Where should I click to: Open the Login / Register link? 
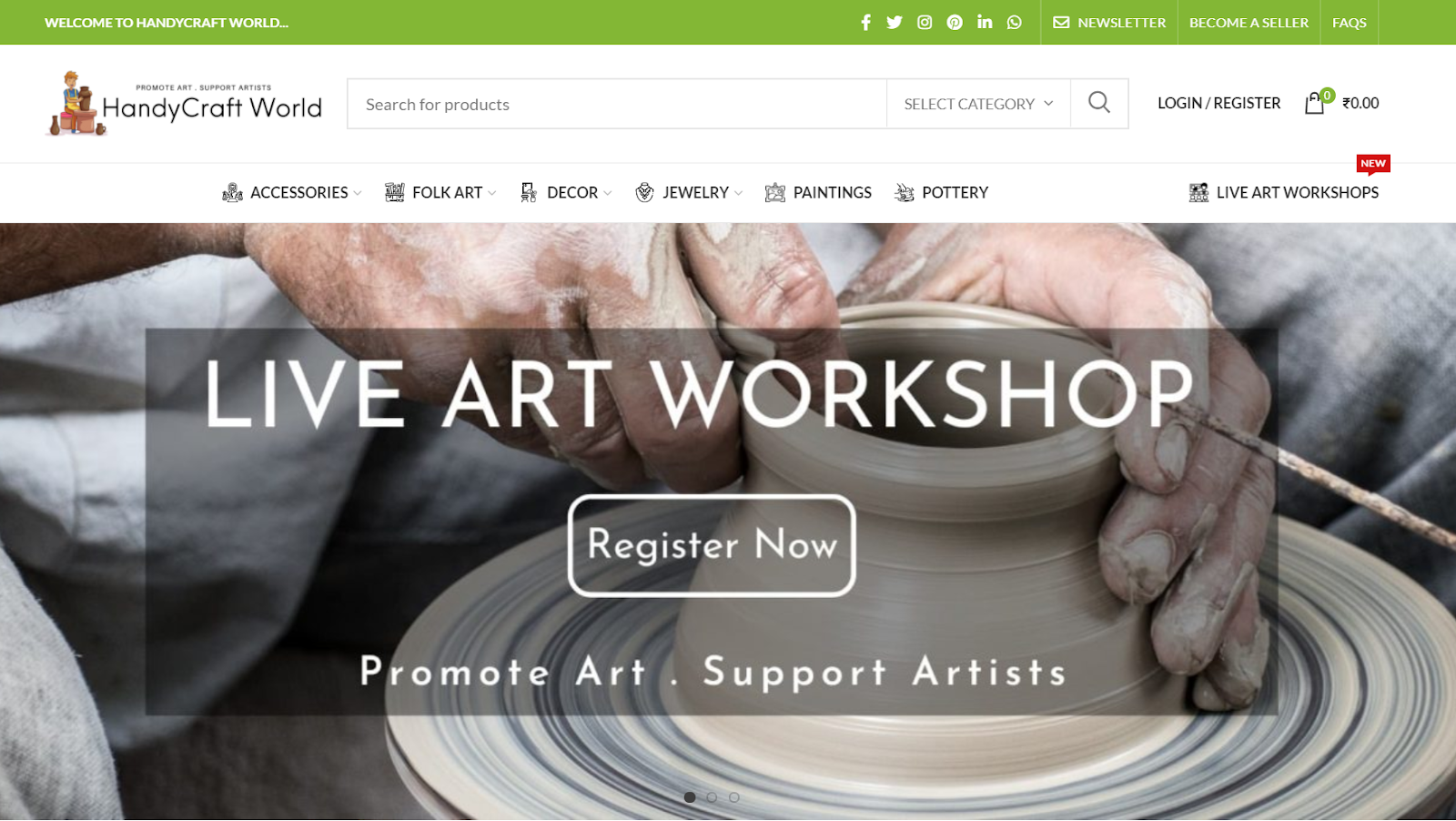pos(1218,103)
